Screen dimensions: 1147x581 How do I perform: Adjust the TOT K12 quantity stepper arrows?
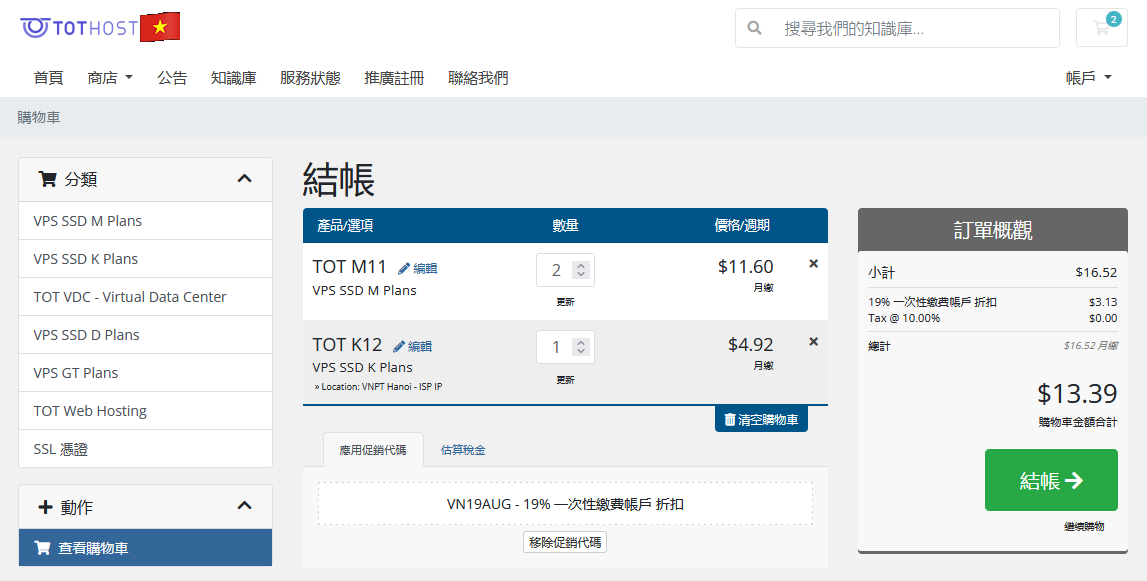(x=581, y=347)
